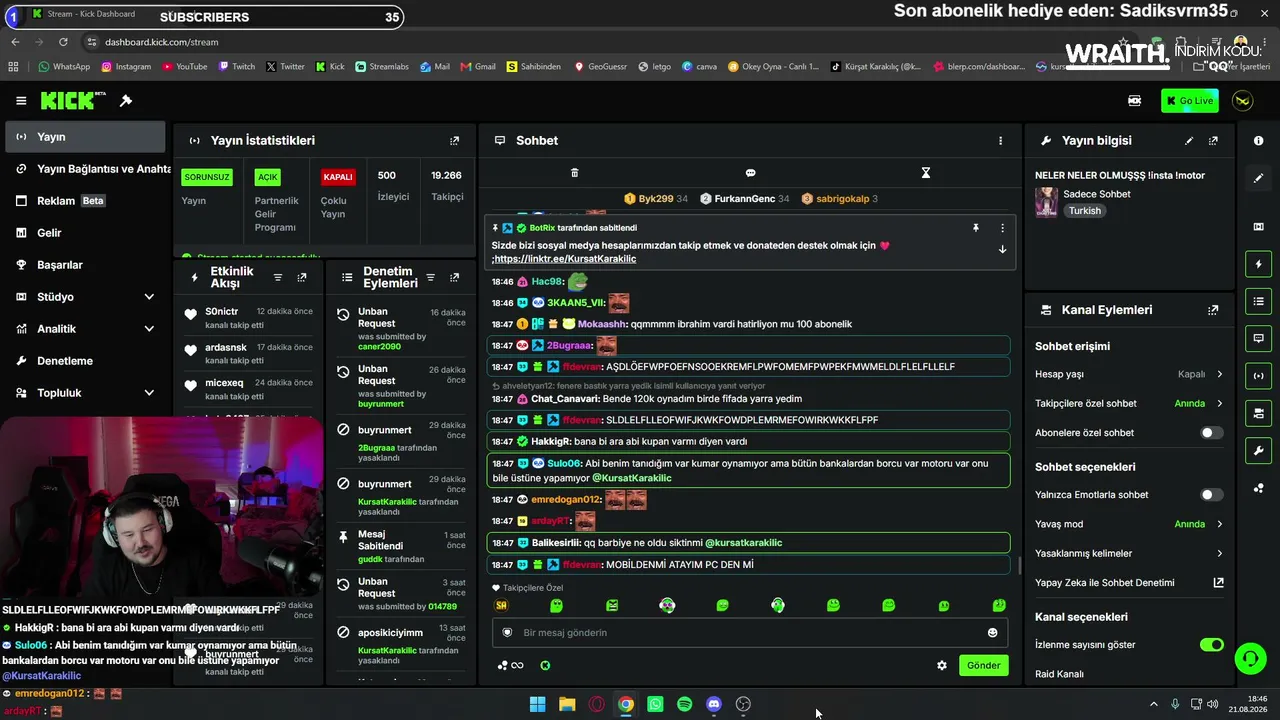Open Yapay Zeka ile Sohbet Denetimi external link
The image size is (1280, 720).
click(x=1218, y=583)
